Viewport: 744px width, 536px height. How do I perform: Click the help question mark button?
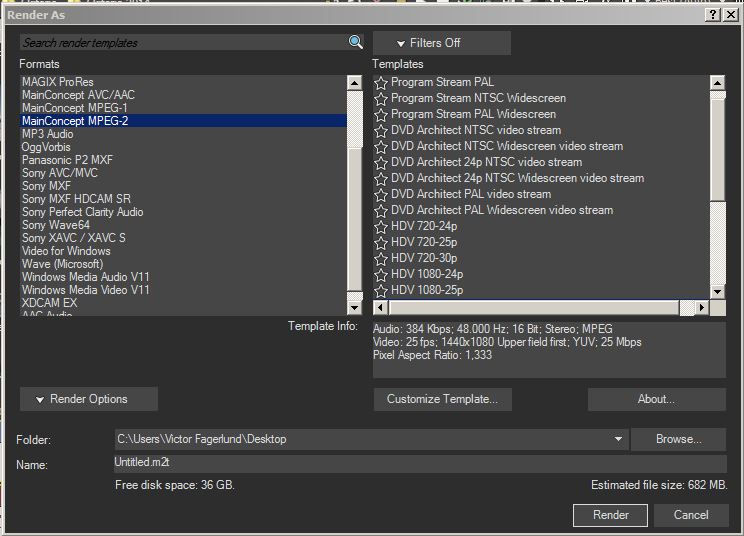pos(713,15)
